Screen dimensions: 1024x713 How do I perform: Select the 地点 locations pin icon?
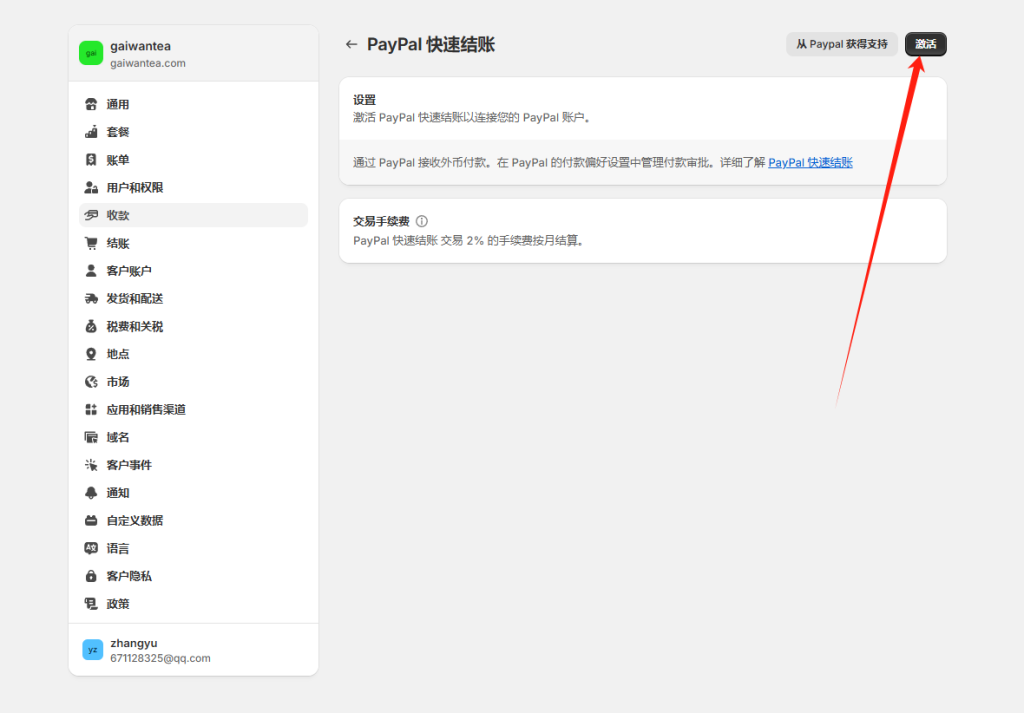click(90, 353)
